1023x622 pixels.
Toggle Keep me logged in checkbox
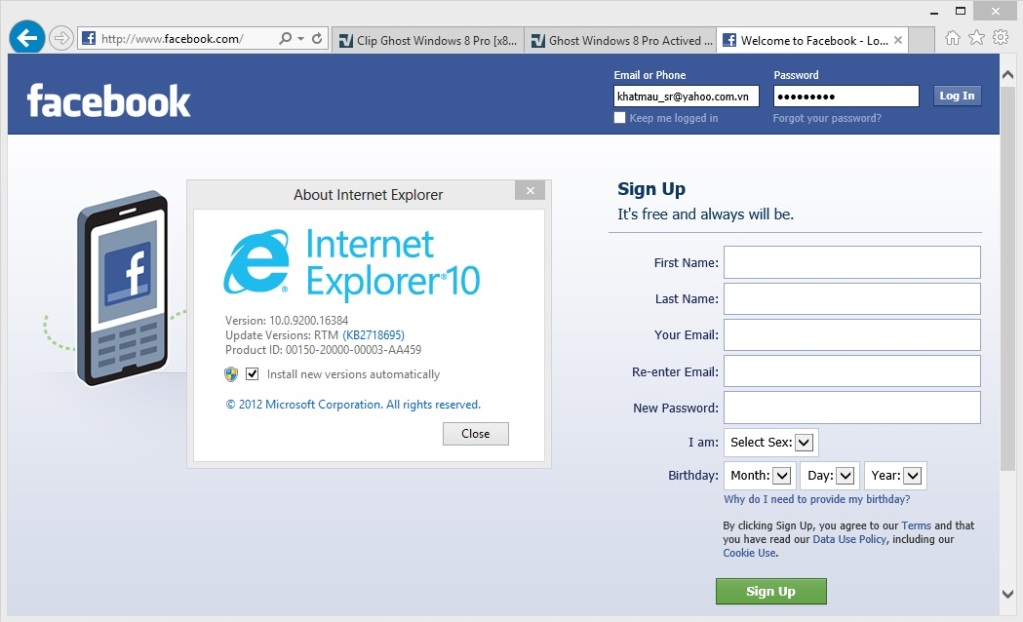[x=619, y=118]
